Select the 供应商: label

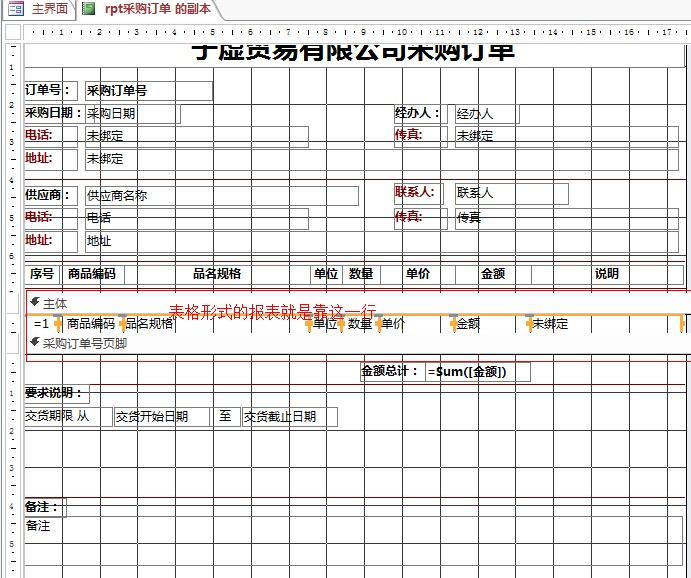[51, 195]
